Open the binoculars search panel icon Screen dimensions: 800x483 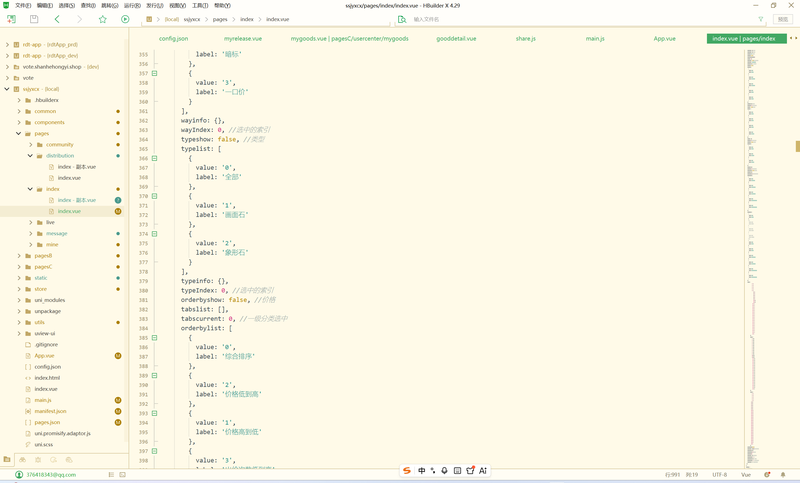[x=22, y=460]
